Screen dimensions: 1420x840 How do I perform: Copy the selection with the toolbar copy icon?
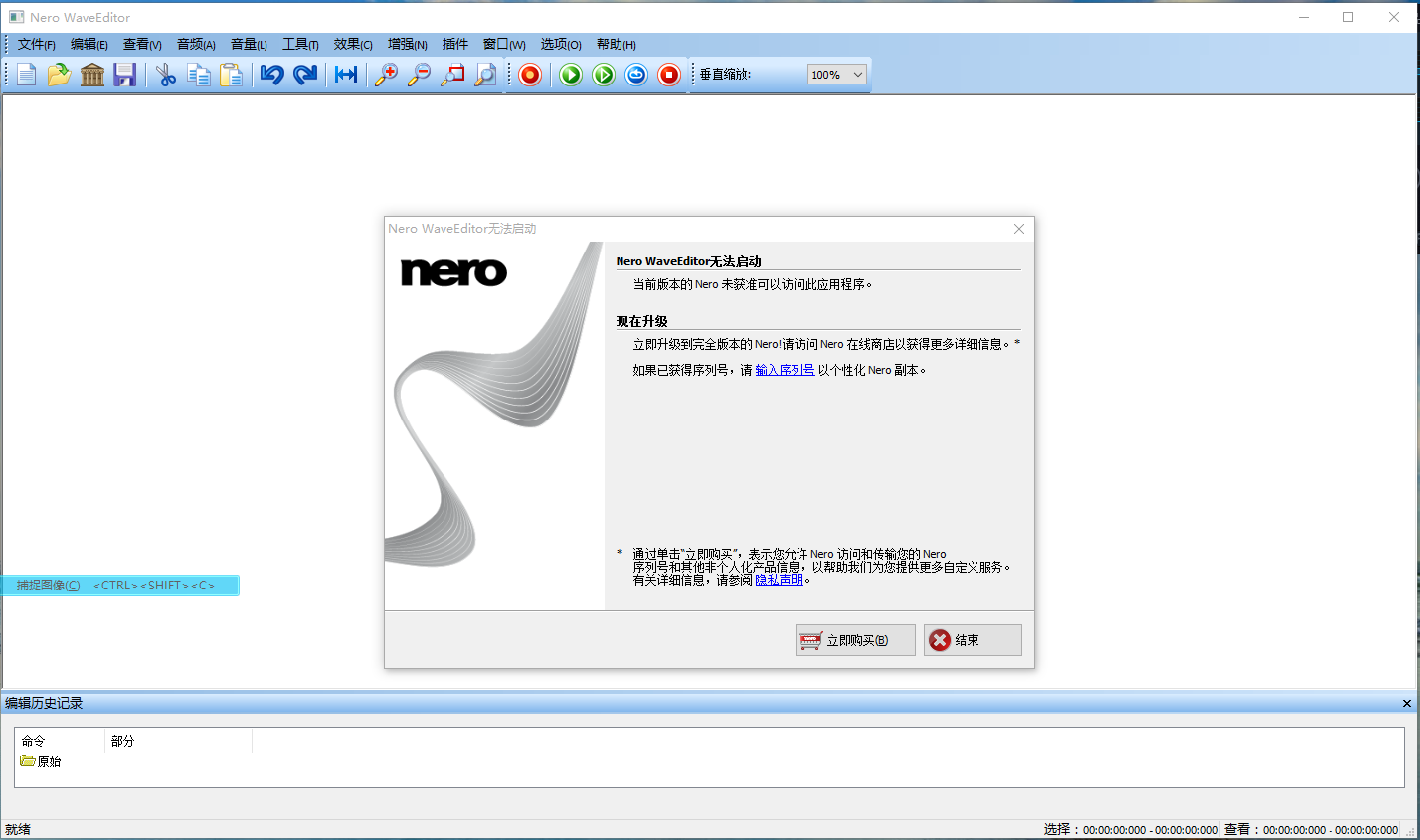[x=199, y=75]
